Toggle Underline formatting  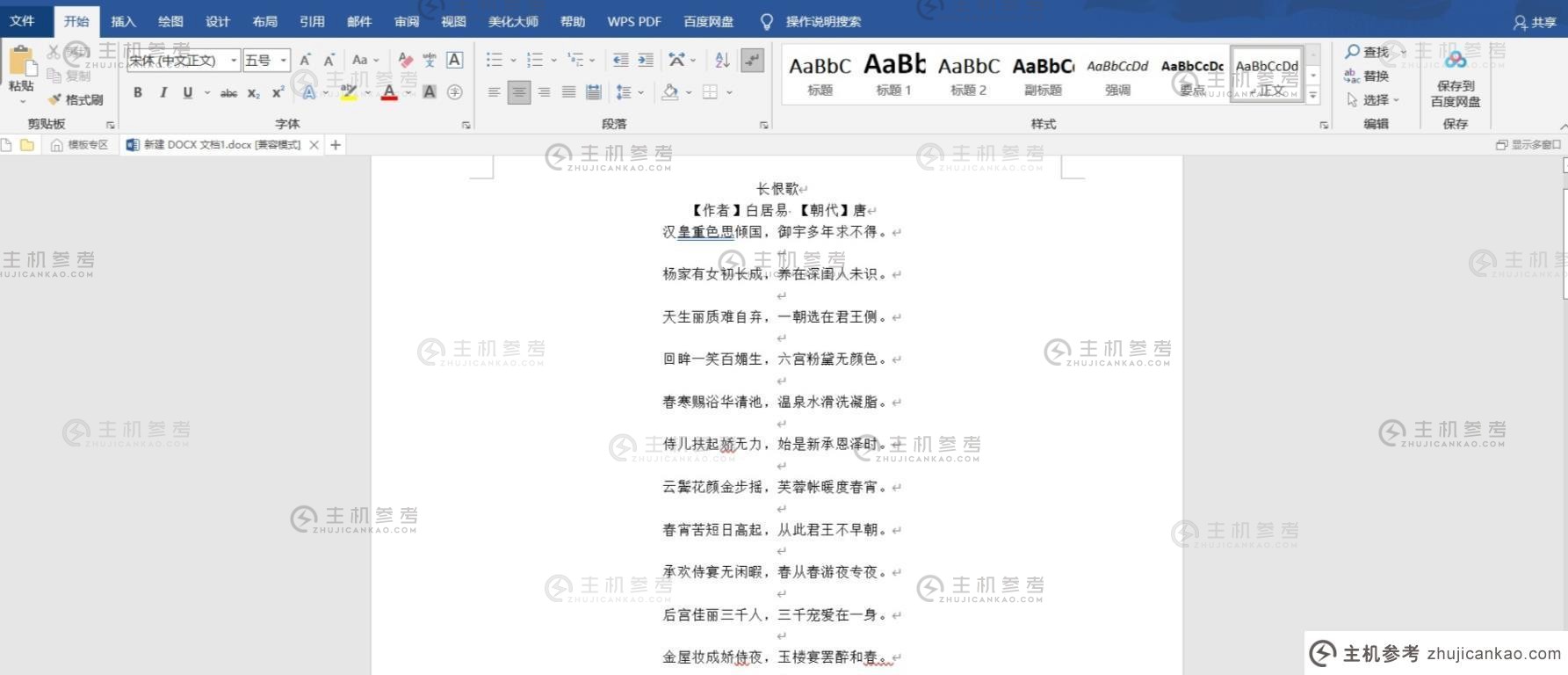tap(187, 92)
